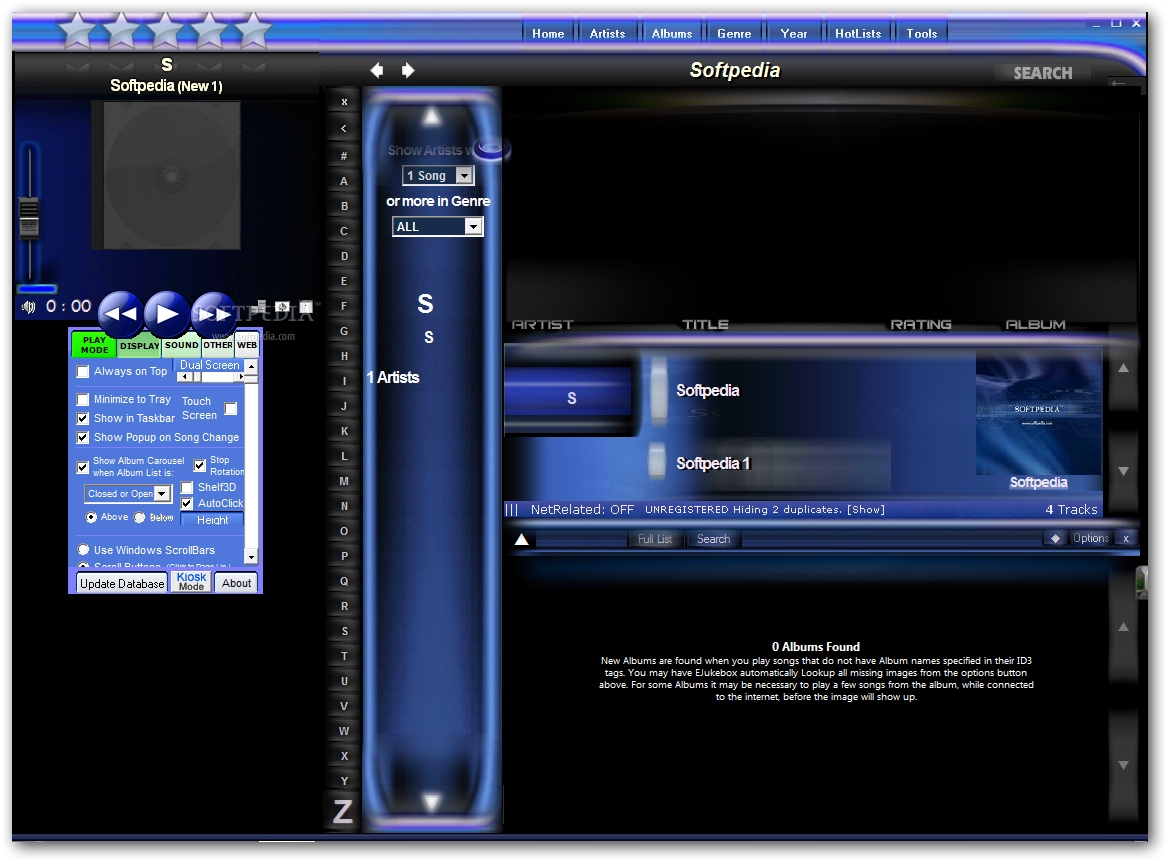Click the Update Database button

[x=121, y=583]
